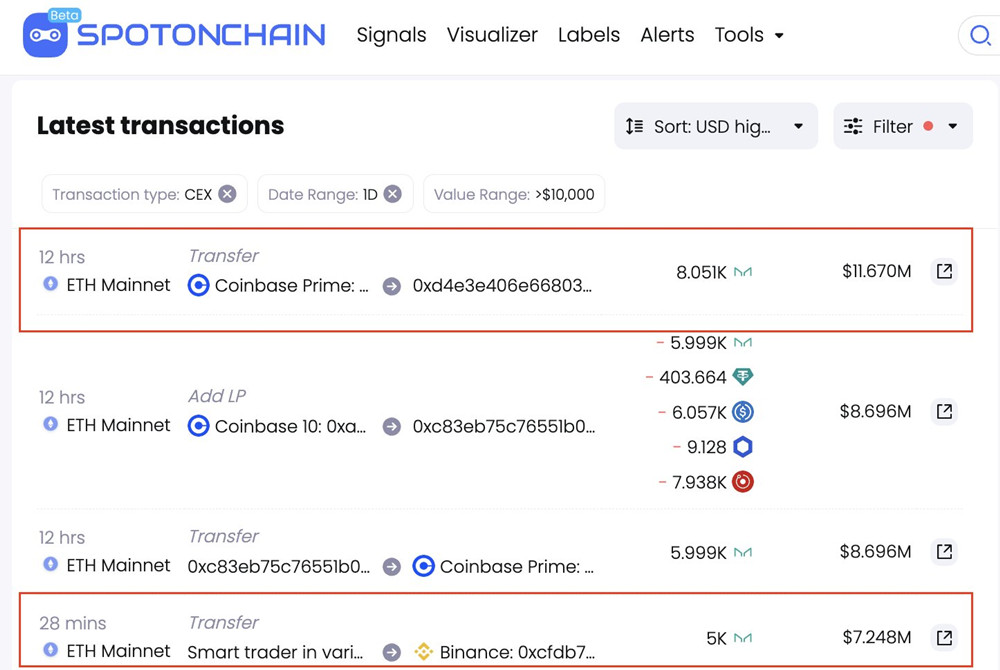1000x670 pixels.
Task: Click the Chainlink token icon next to 9.128
Action: click(x=742, y=447)
